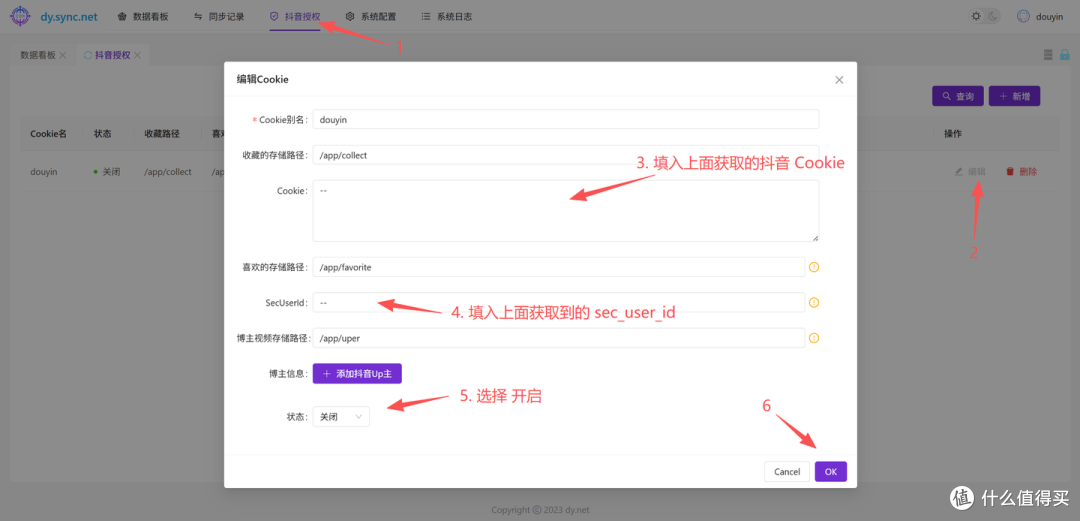Click the 操作 column header
This screenshot has width=1080, height=521.
(x=953, y=134)
